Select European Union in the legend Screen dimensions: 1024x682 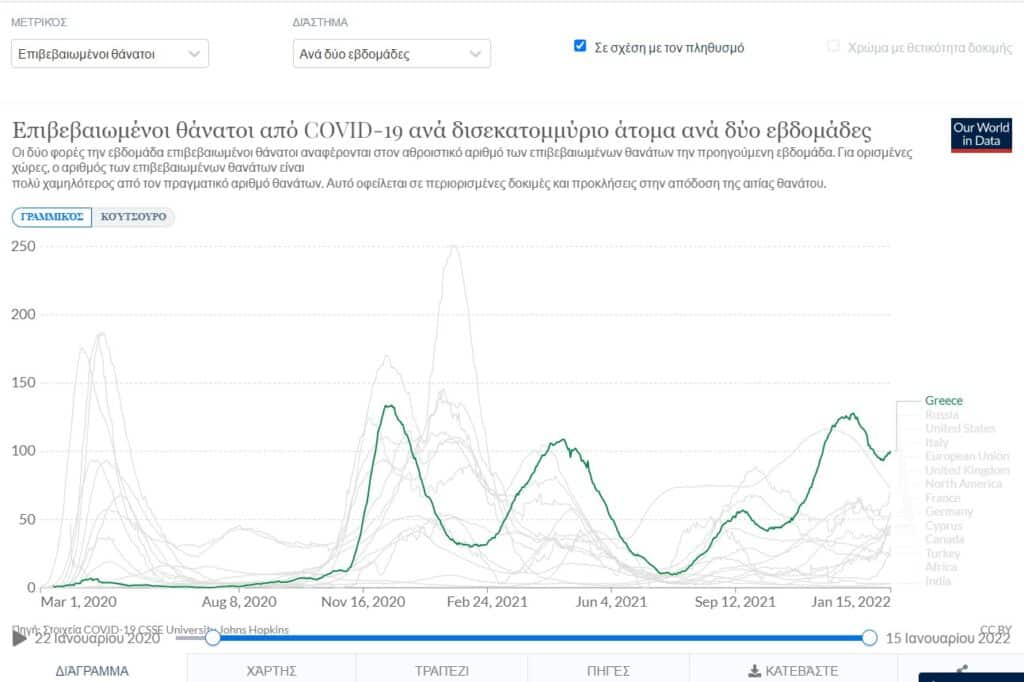[967, 456]
